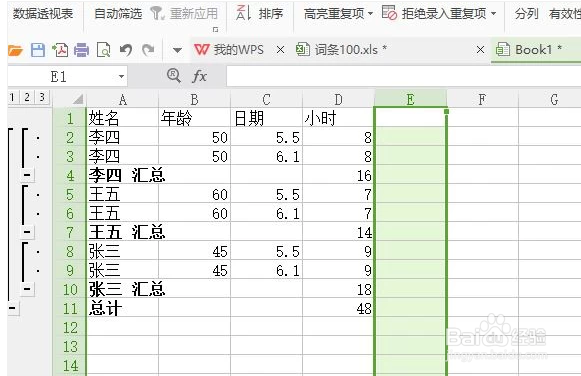Show outline level 2

tap(27, 97)
